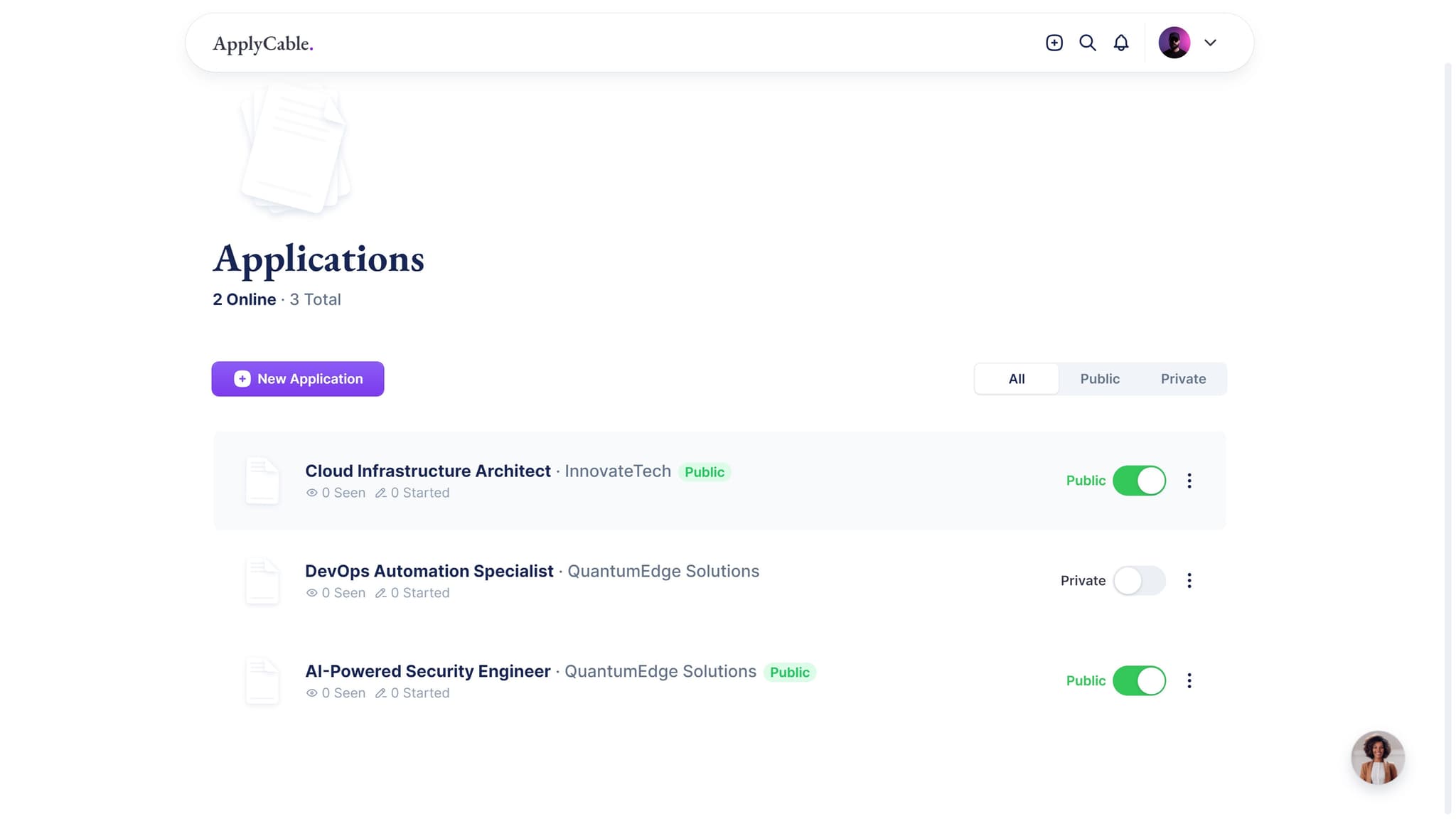Click AI-Powered Security Engineer document icon
Viewport: 1456px width, 819px height.
click(x=262, y=681)
